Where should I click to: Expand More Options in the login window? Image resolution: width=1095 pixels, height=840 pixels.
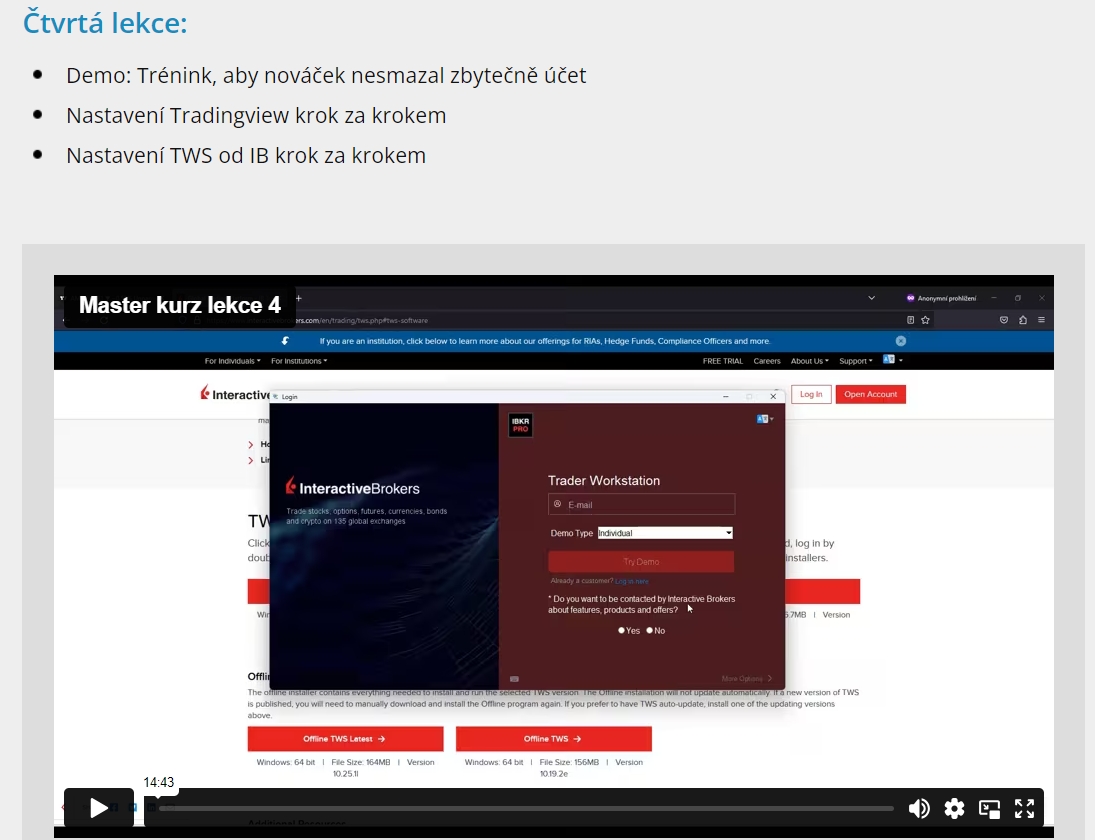[x=747, y=679]
